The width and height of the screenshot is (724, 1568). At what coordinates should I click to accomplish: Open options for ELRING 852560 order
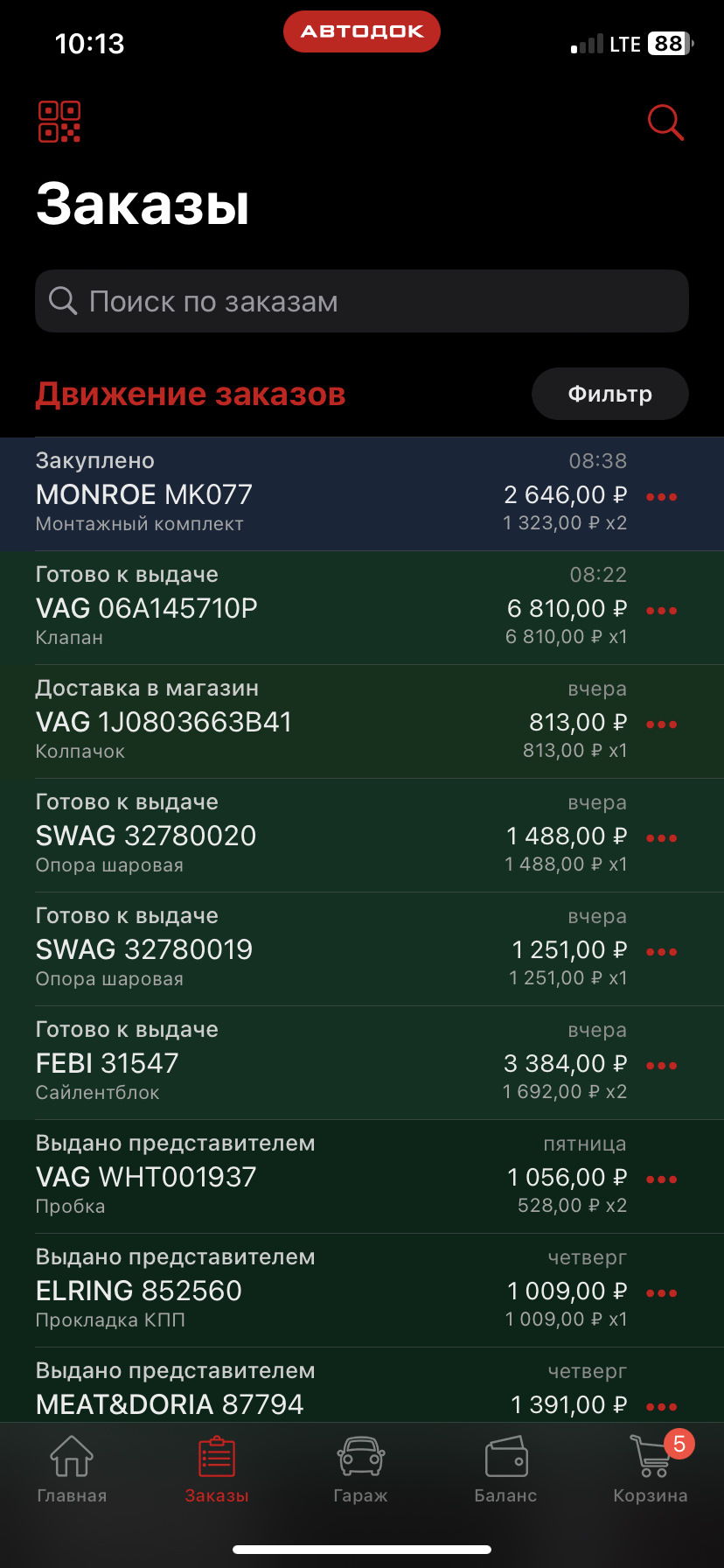[661, 1293]
